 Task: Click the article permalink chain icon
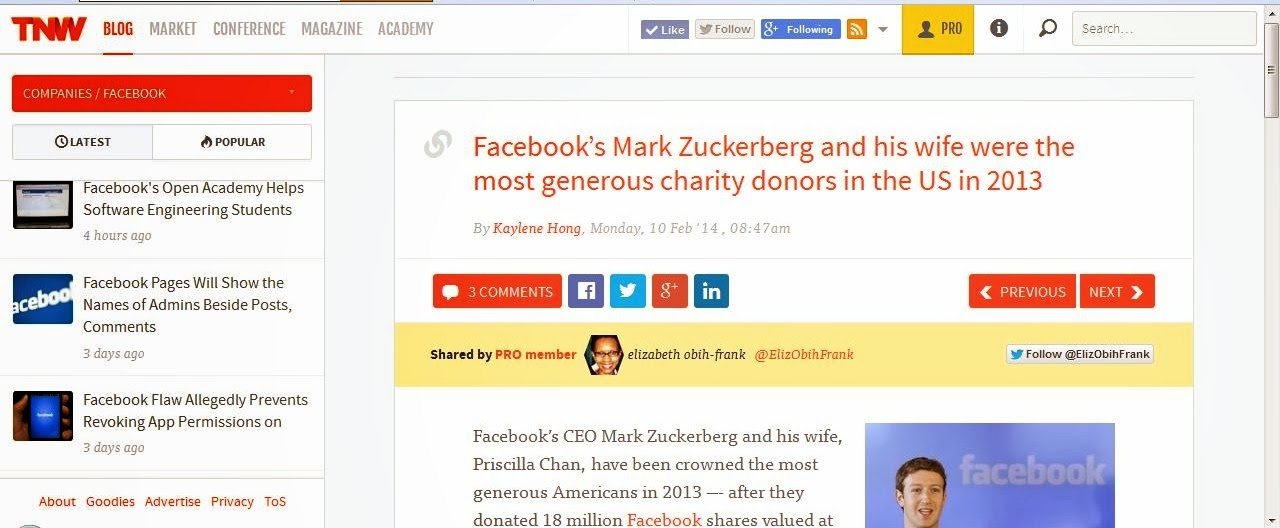tap(438, 145)
